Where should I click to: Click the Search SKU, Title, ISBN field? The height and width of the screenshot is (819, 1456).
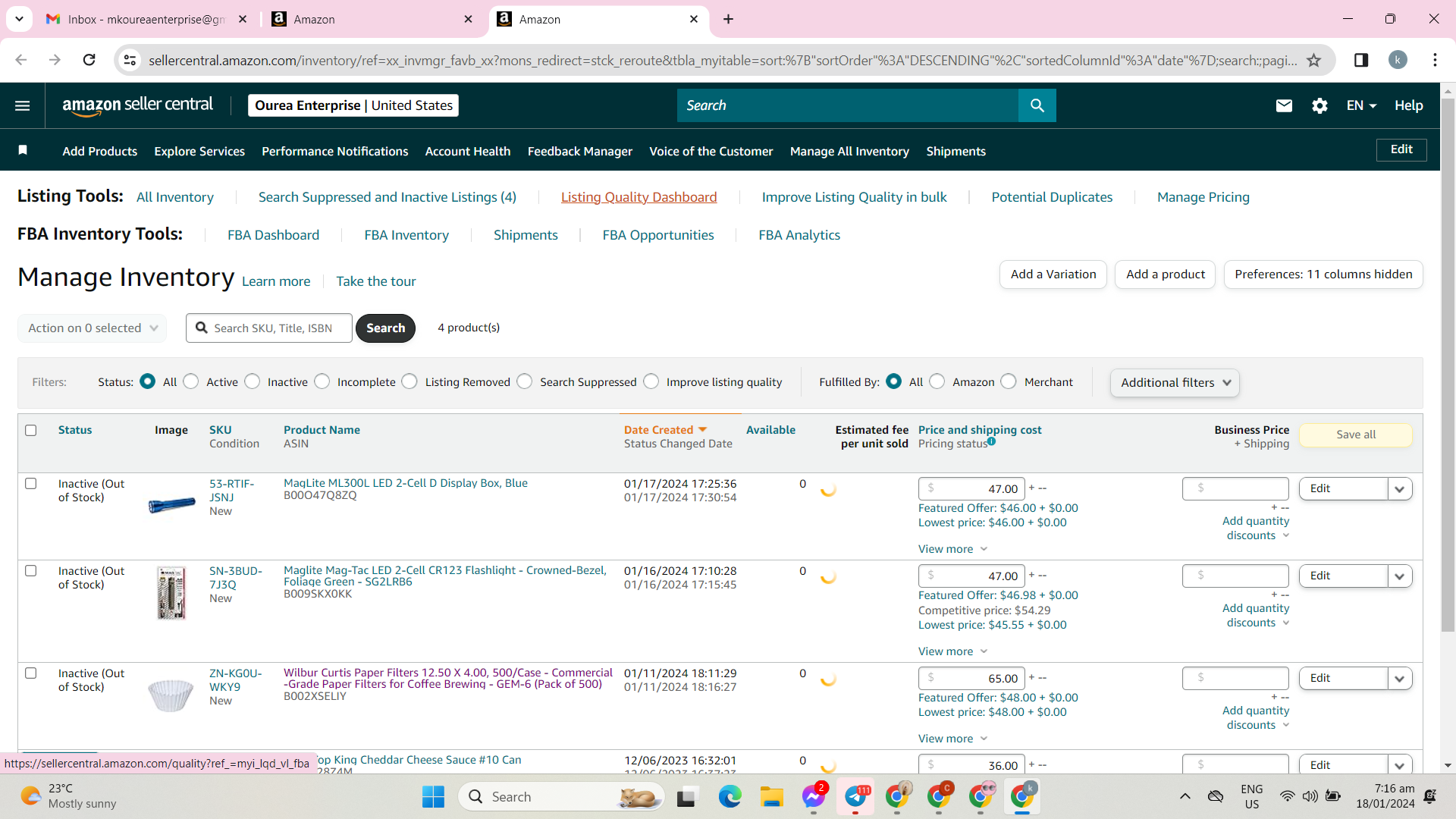point(269,328)
